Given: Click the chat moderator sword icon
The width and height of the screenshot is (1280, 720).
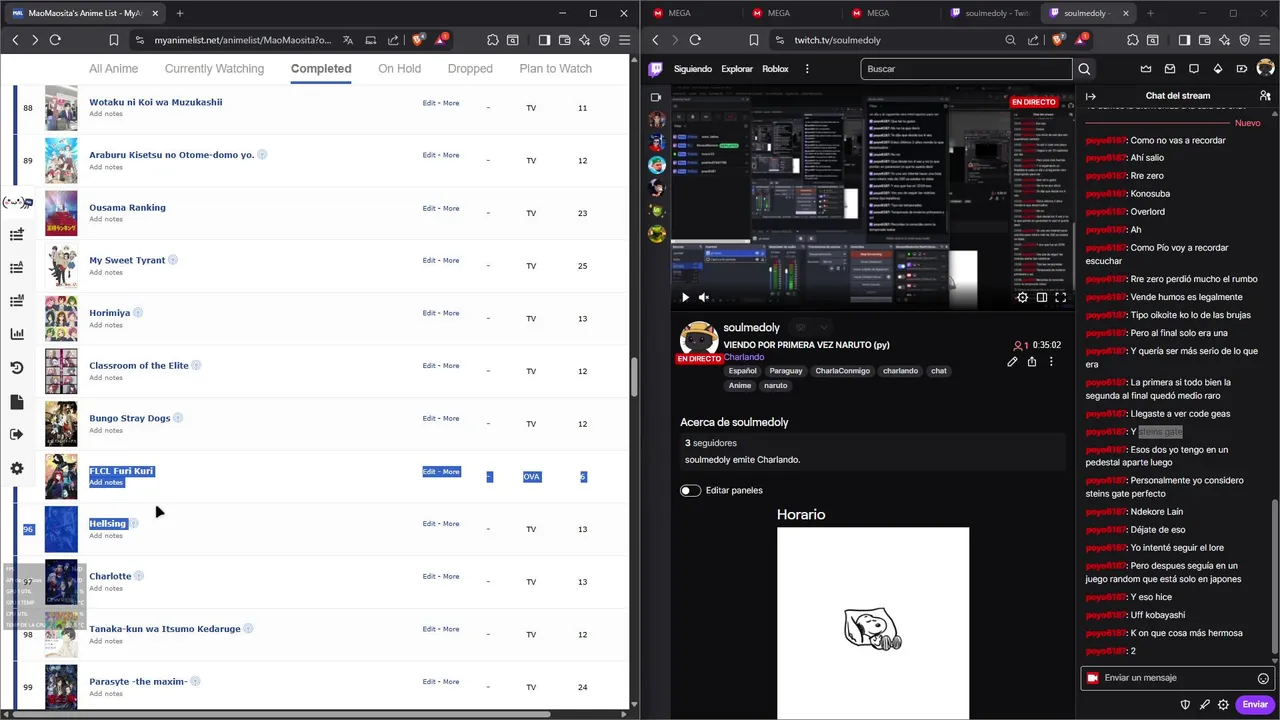Looking at the screenshot, I should click(x=1205, y=704).
